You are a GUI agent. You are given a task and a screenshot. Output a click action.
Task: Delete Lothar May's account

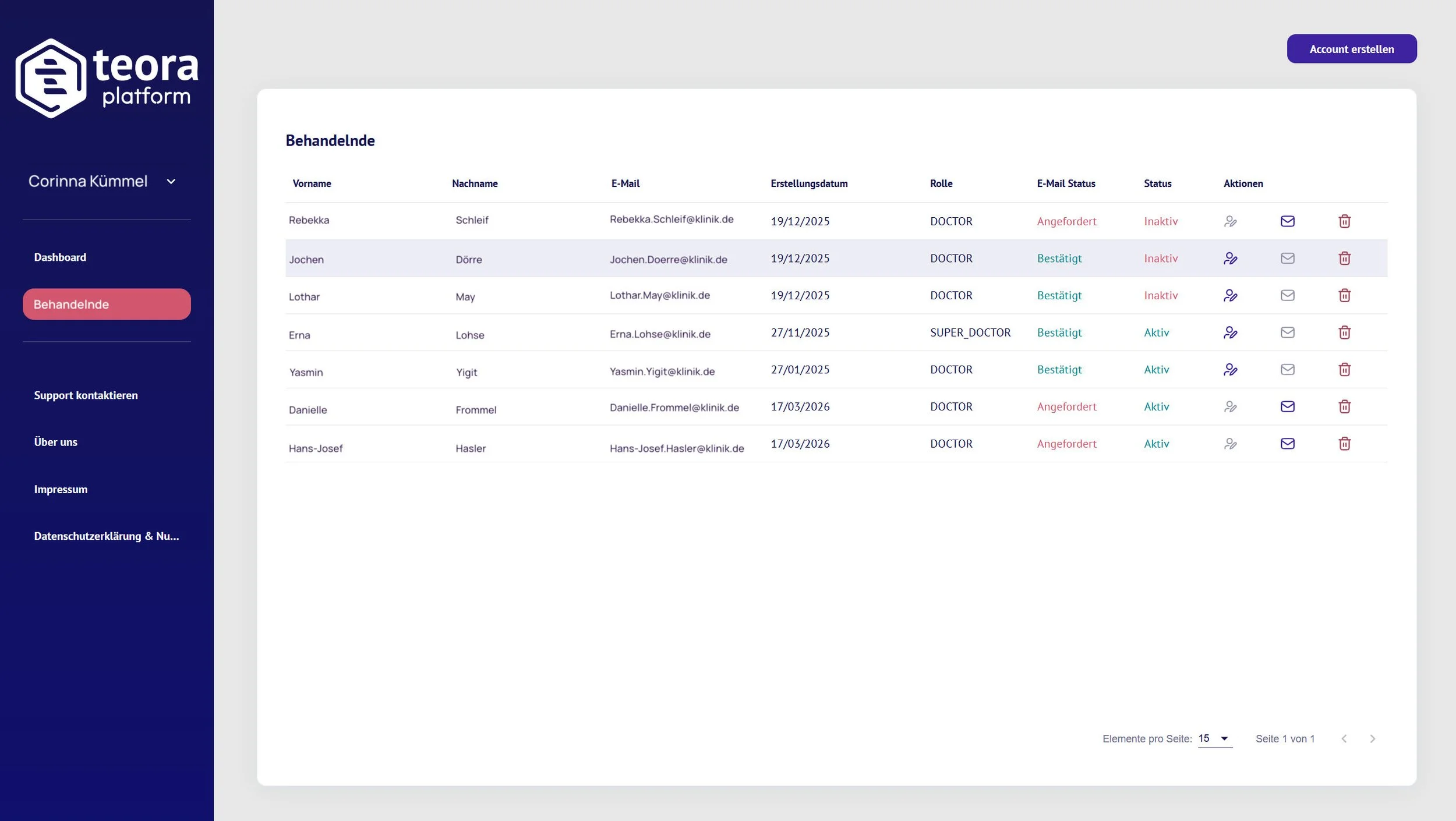click(x=1344, y=295)
